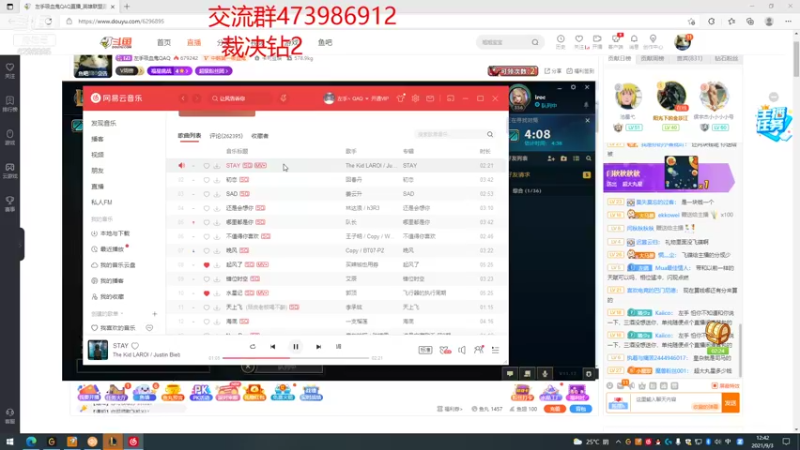Toggle the loop playback mode icon
The image size is (800, 450).
click(x=253, y=347)
